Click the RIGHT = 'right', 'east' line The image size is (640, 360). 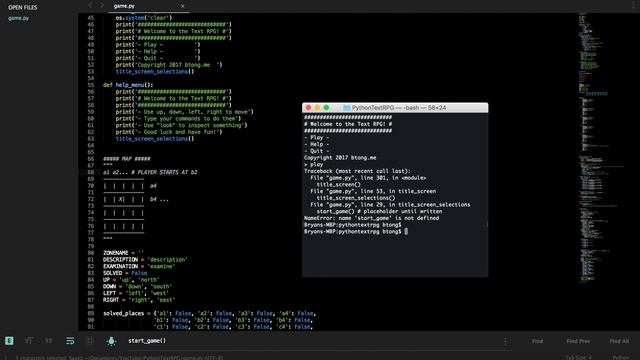pyautogui.click(x=139, y=300)
